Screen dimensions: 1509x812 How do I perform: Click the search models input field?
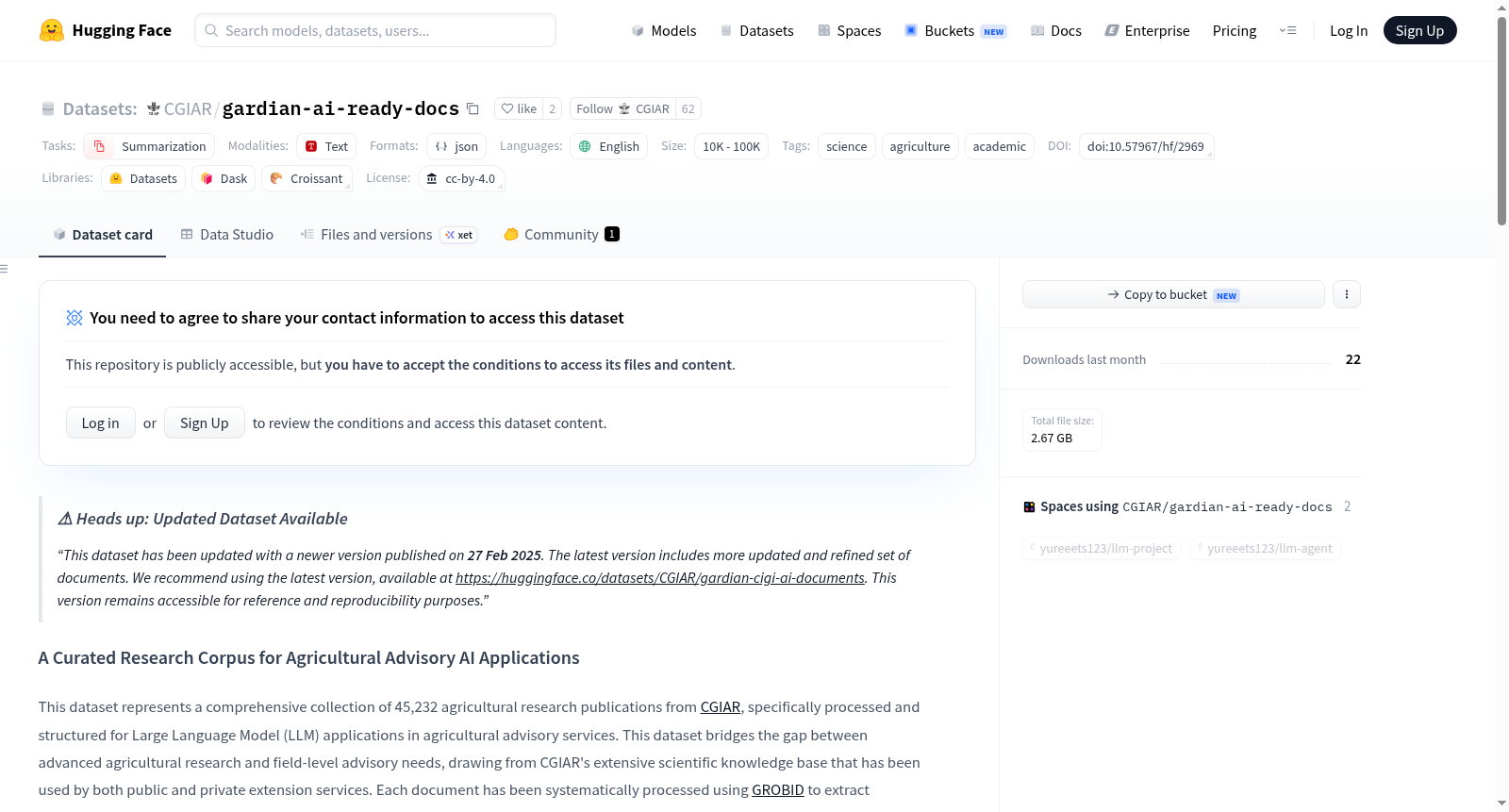click(375, 30)
